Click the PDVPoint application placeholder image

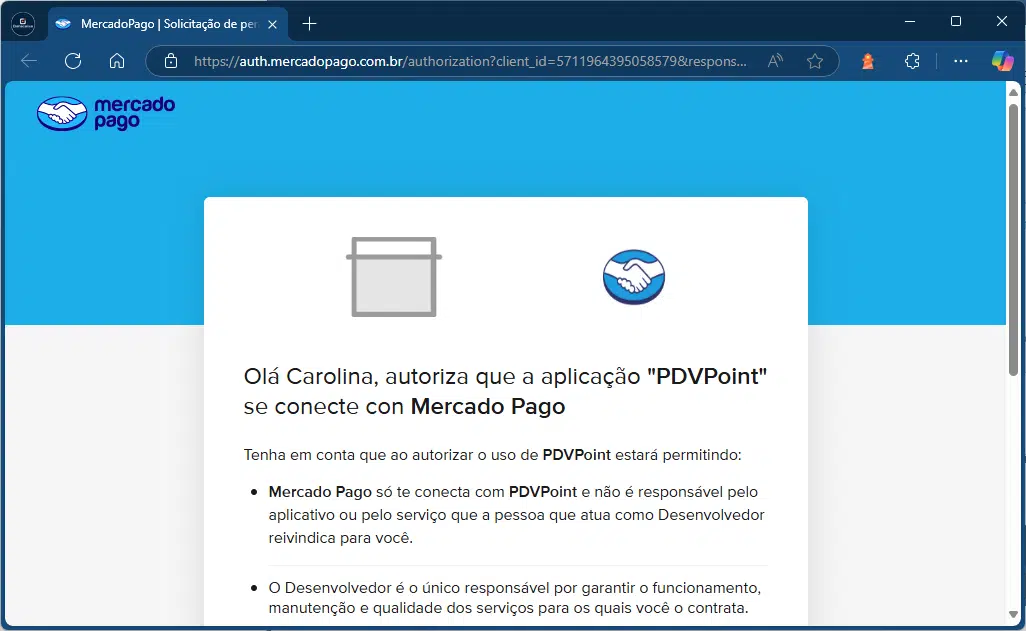(x=394, y=277)
